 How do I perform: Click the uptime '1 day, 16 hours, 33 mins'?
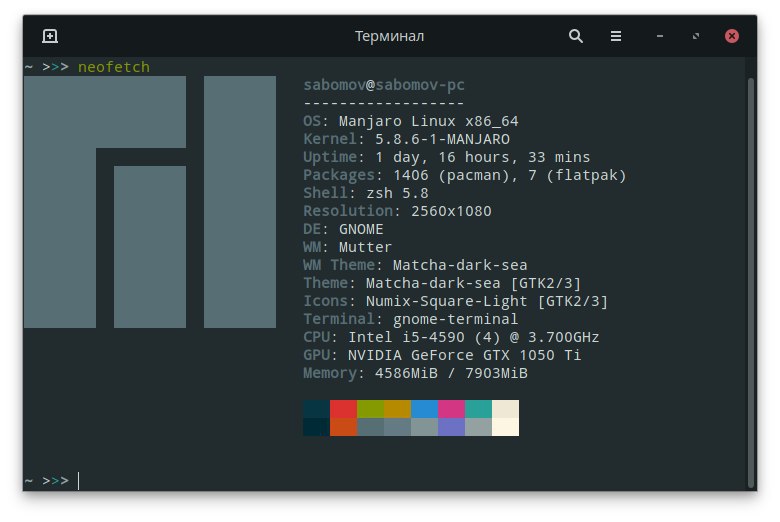click(x=483, y=157)
